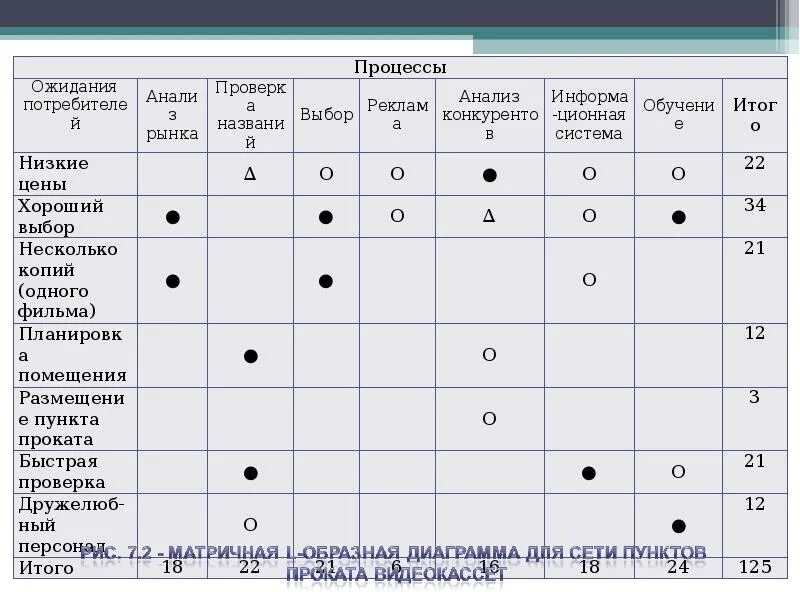Select open circle in Хороший выбор, Информационная система
Screen dimensions: 800x600
click(x=589, y=216)
